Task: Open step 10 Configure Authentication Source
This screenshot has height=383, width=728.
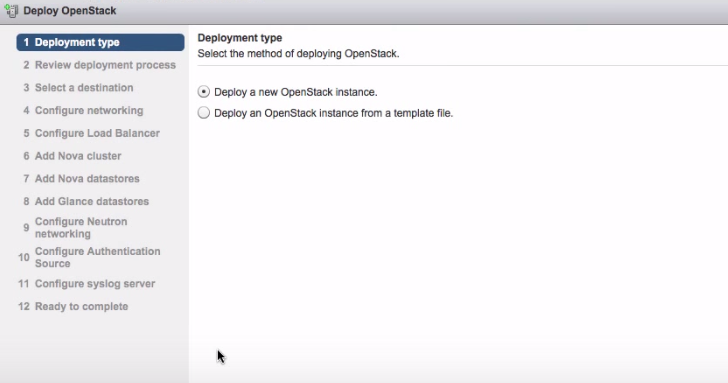Action: (x=90, y=257)
